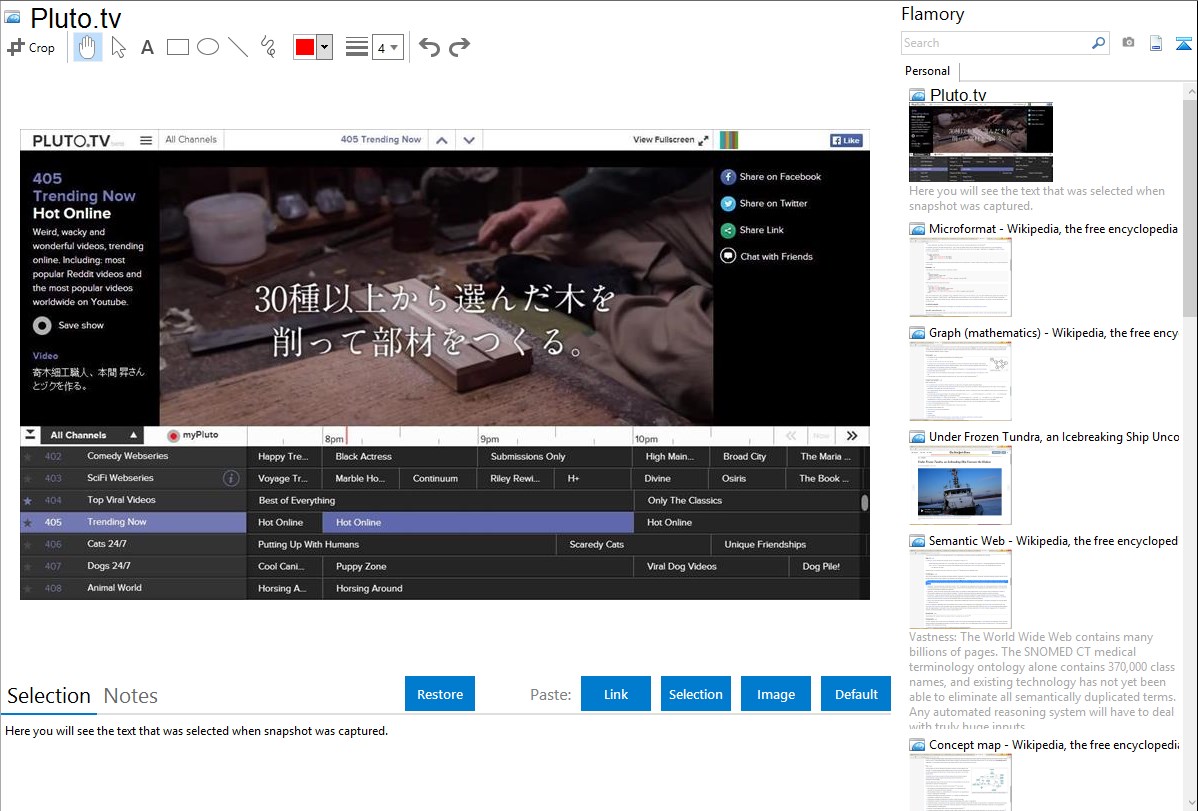Undo the last annotation

[x=429, y=47]
